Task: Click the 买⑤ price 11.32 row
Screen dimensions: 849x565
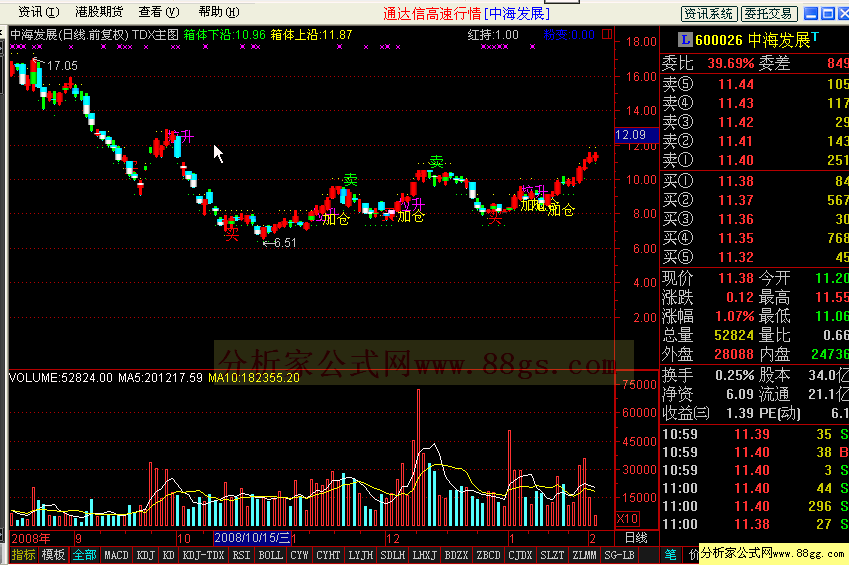Action: click(755, 257)
